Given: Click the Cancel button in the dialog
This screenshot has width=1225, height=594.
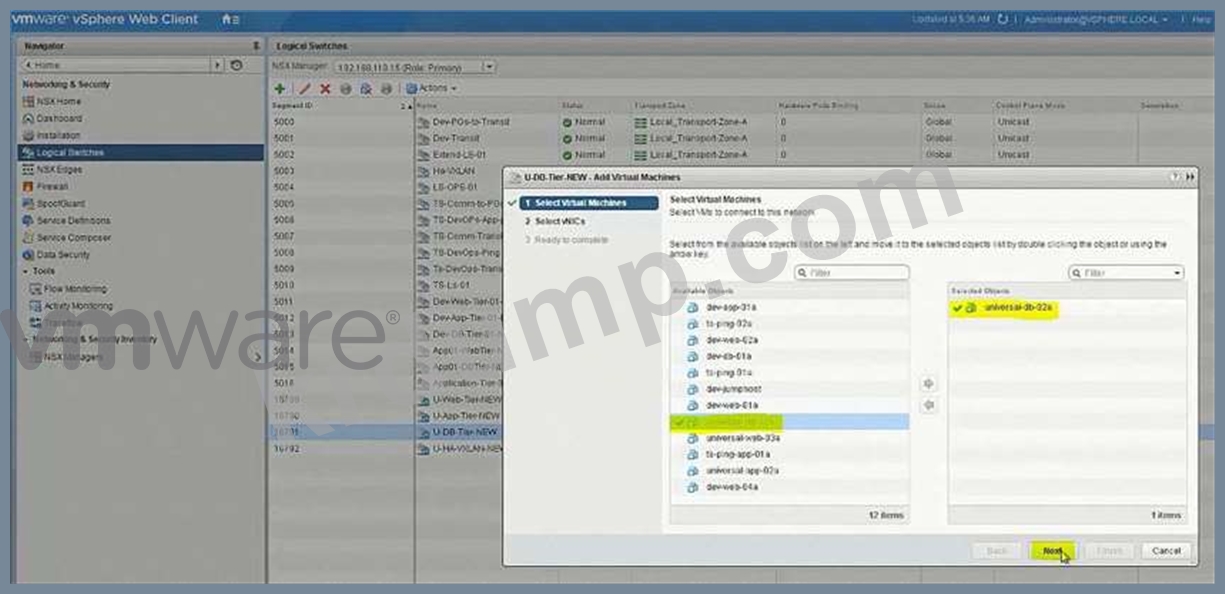Looking at the screenshot, I should point(1166,550).
